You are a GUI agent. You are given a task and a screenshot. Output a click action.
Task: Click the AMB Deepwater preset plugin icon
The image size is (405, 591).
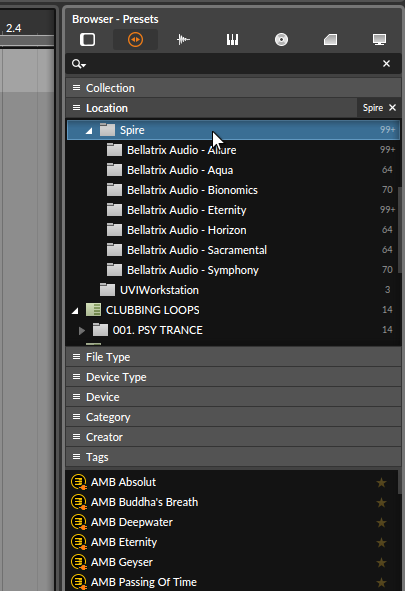(79, 522)
